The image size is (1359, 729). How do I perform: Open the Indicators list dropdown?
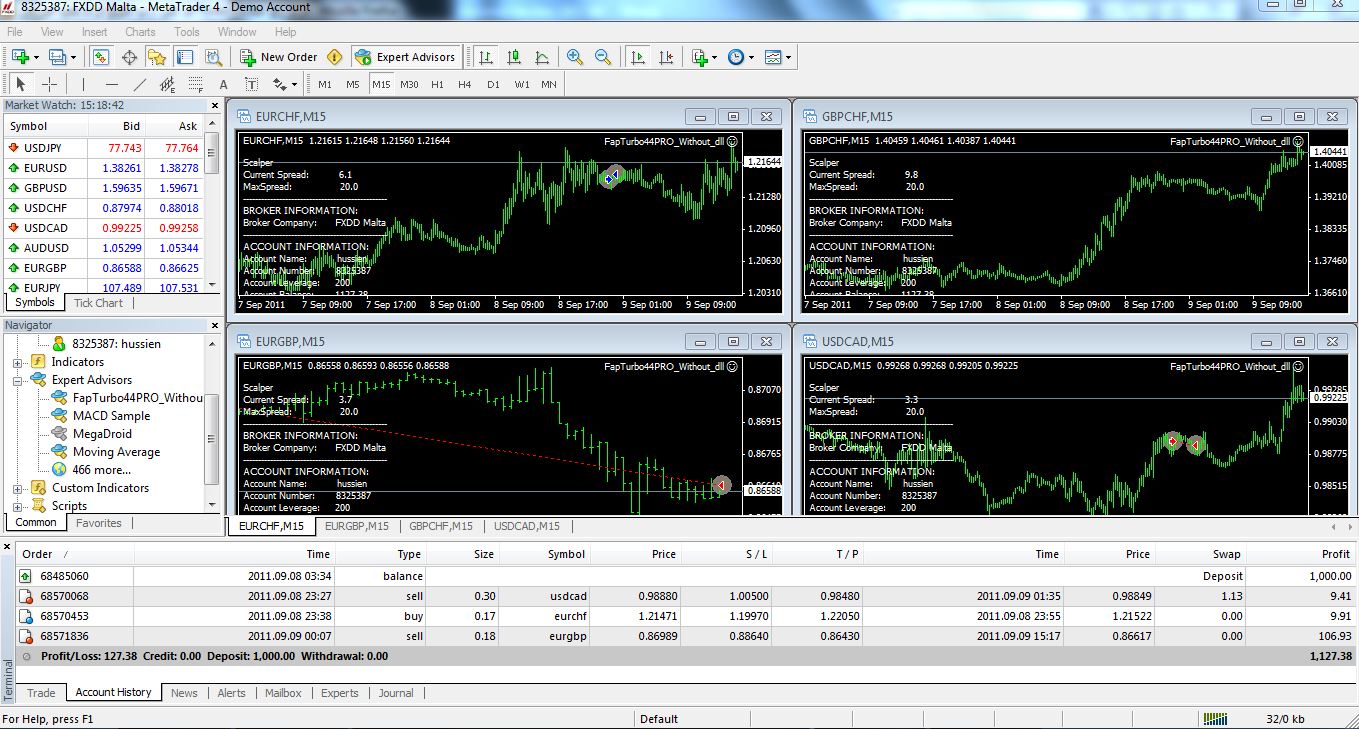[704, 57]
